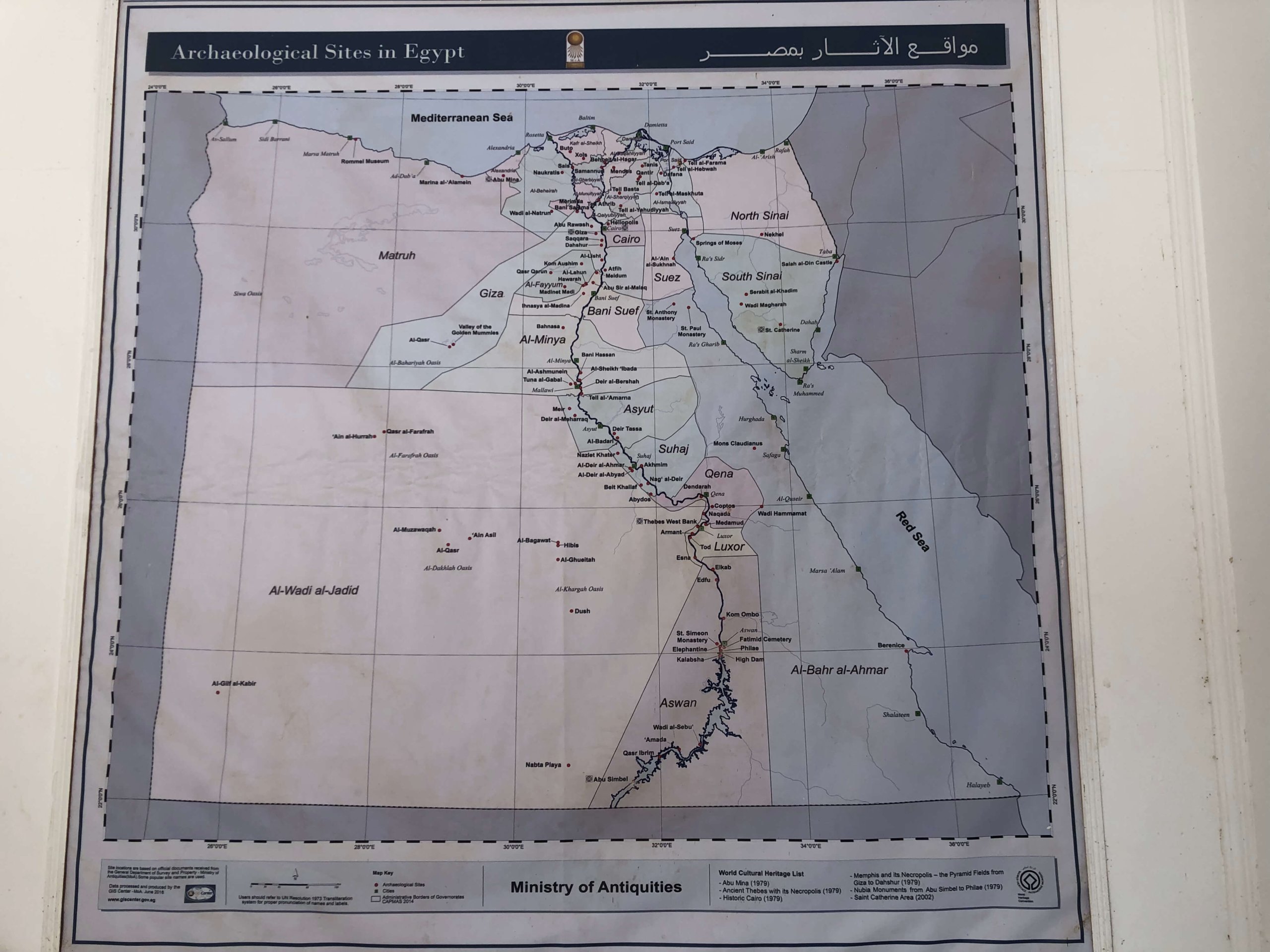The image size is (1270, 952).
Task: Click the Thebes West Bank heritage marker
Action: [639, 522]
